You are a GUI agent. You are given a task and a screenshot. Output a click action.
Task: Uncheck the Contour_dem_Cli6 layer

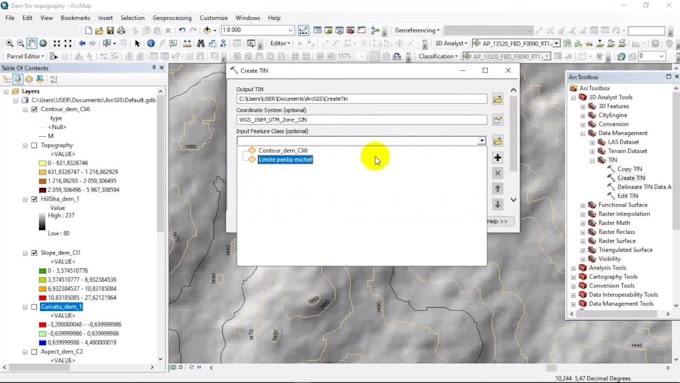(34, 109)
